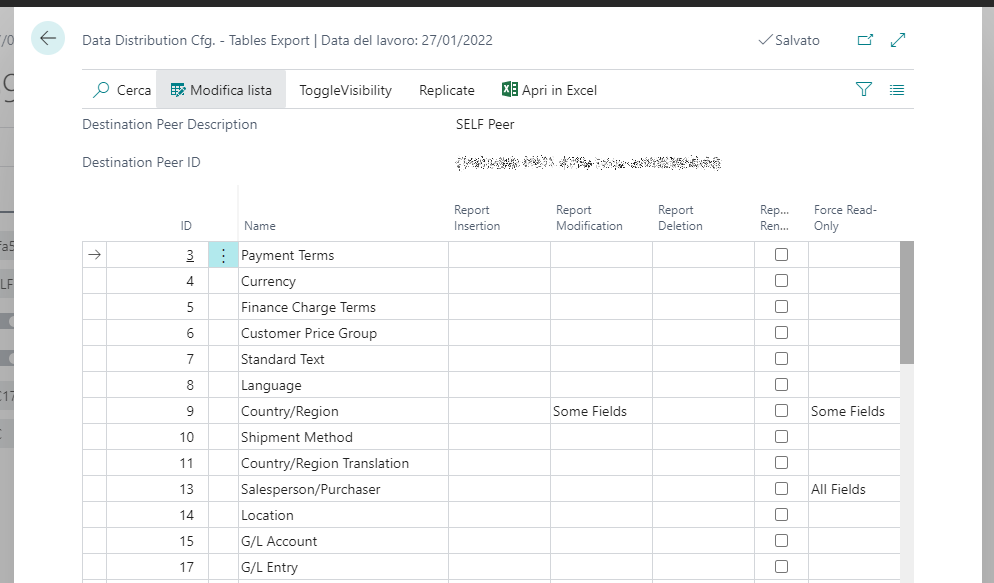Tick the checkbox for Country/Region row
The image size is (994, 583).
coord(781,411)
